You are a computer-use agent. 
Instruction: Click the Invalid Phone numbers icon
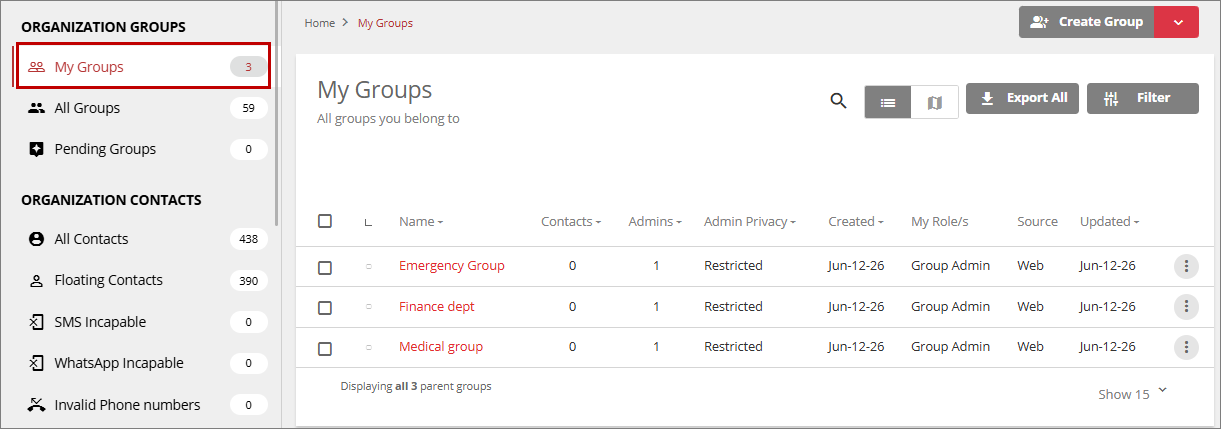(x=37, y=405)
